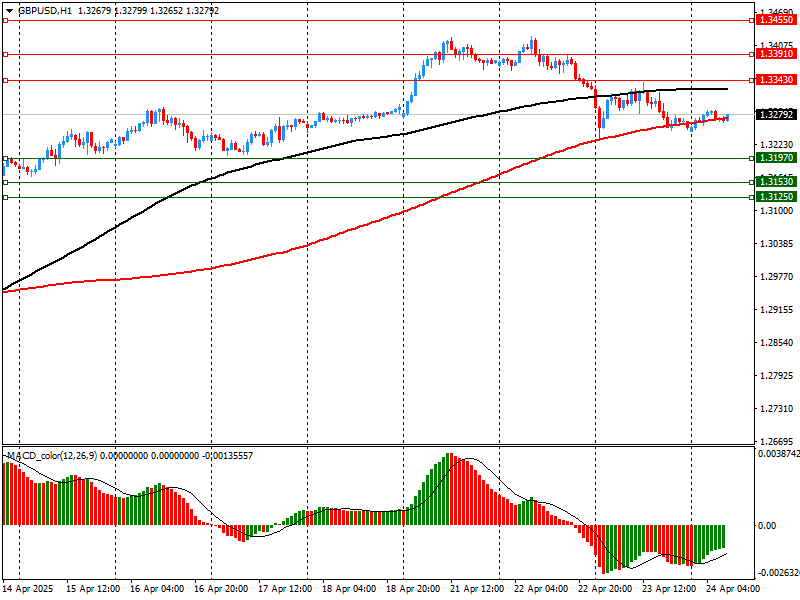The height and width of the screenshot is (600, 800).
Task: Click the 1.29770 value on the price scale
Action: (776, 277)
